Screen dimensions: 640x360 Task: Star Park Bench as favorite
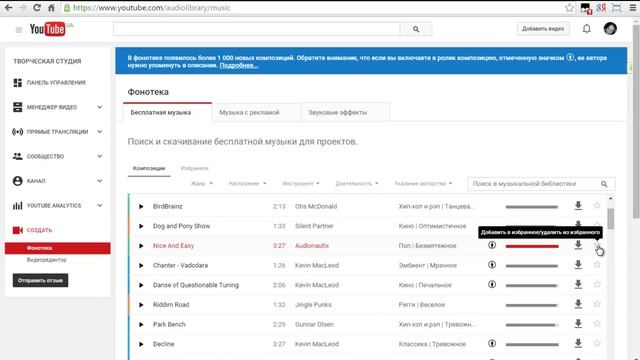pos(597,324)
